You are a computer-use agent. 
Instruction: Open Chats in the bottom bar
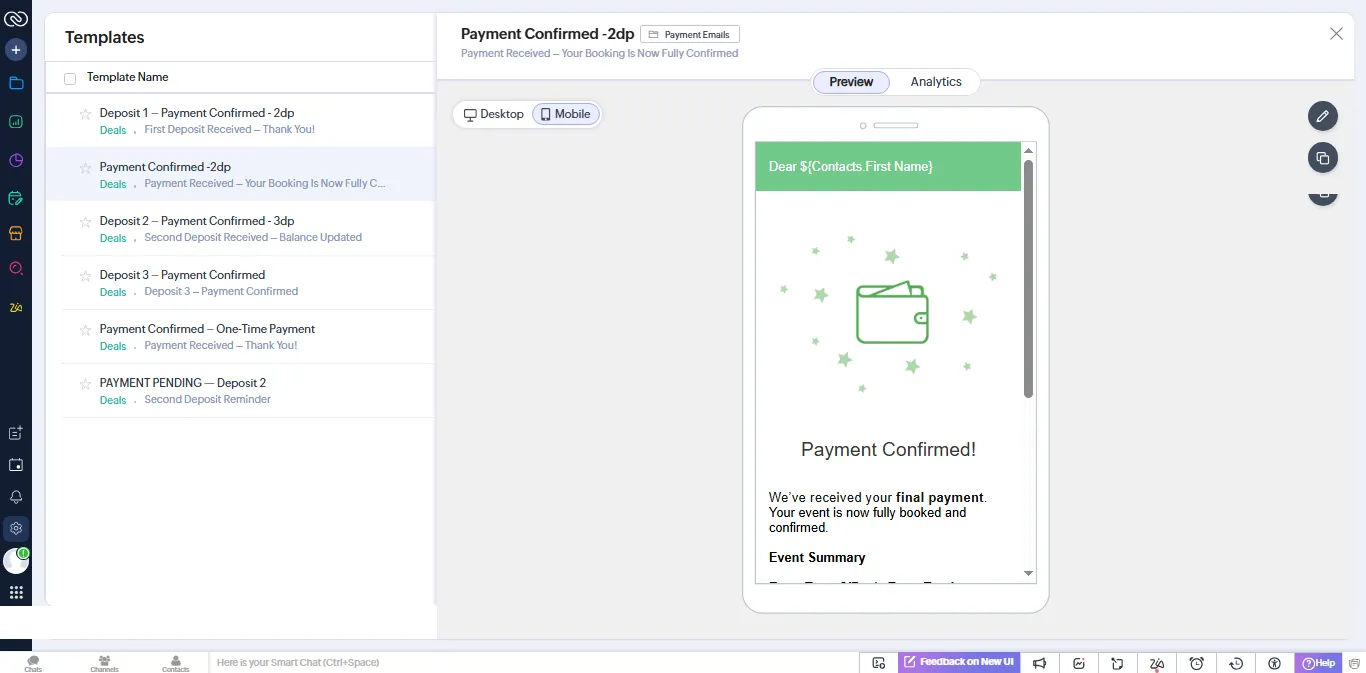[x=33, y=663]
